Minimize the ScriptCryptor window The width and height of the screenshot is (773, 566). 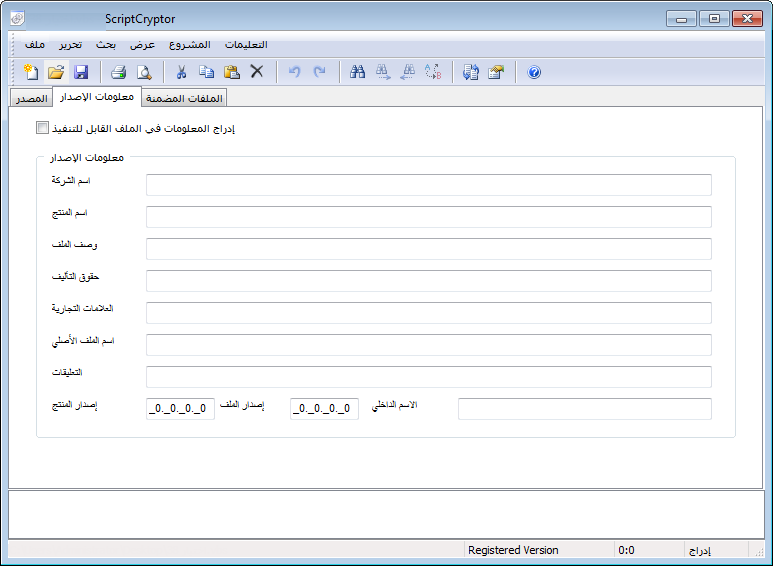681,19
